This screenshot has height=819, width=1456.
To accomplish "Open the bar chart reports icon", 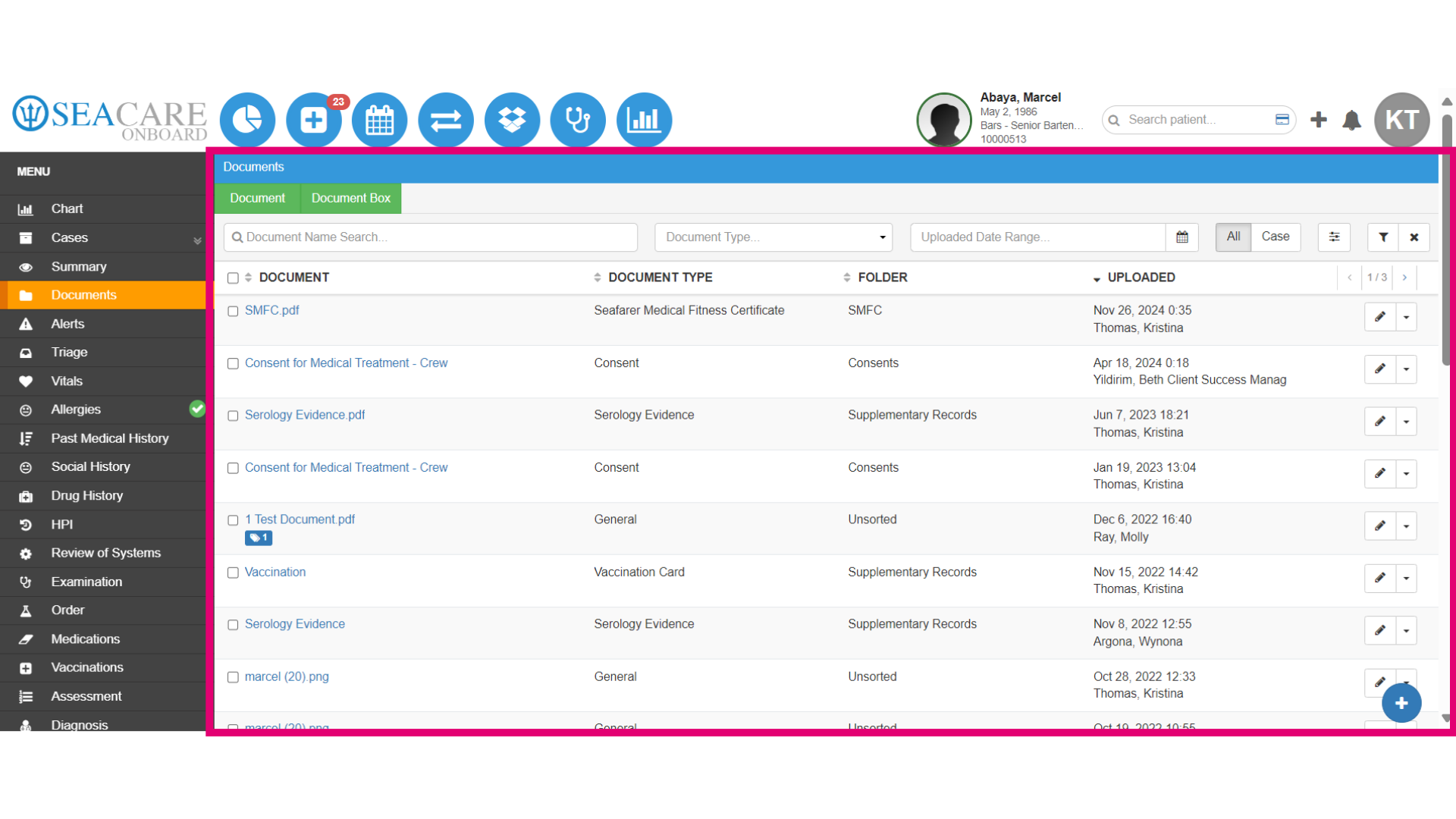I will pos(644,120).
